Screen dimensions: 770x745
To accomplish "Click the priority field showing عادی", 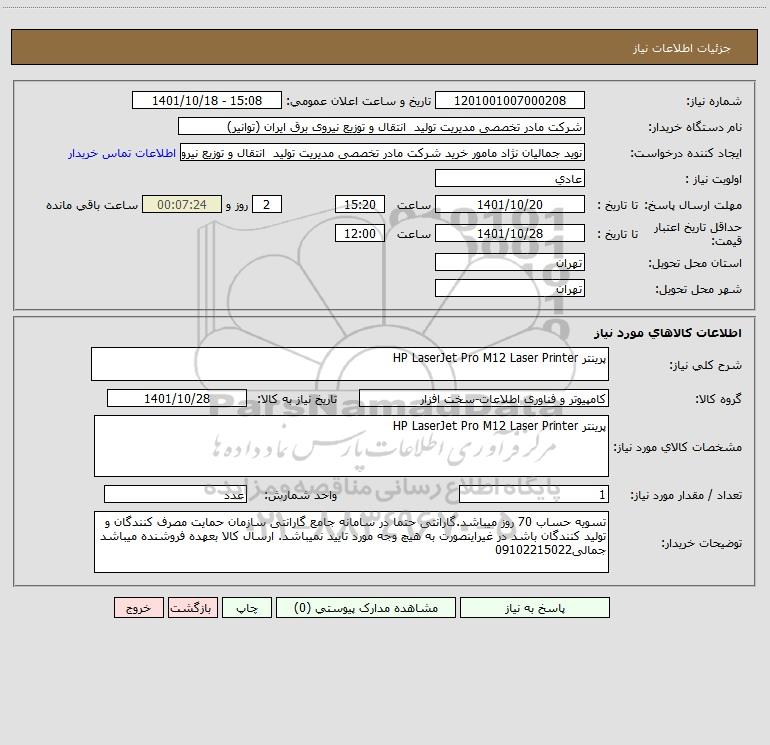I will [510, 178].
